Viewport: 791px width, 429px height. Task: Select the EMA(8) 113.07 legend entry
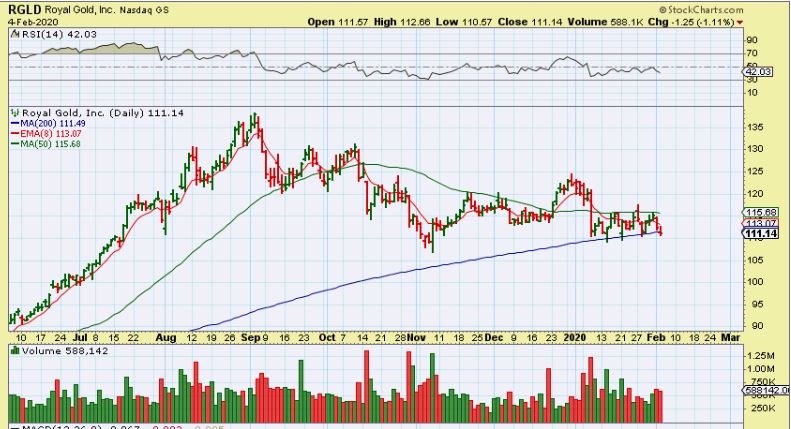click(x=46, y=134)
